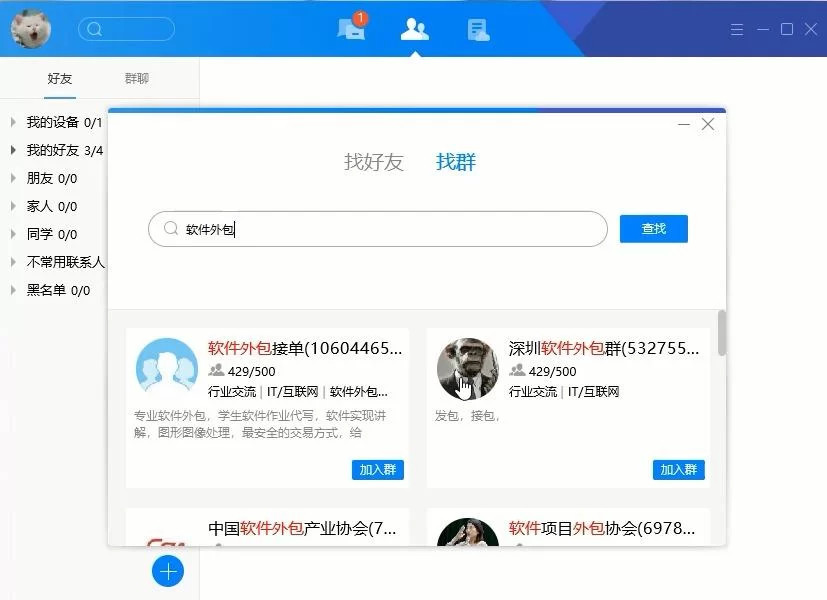Image resolution: width=827 pixels, height=600 pixels.
Task: Expand the 家人 contact group
Action: [13, 207]
